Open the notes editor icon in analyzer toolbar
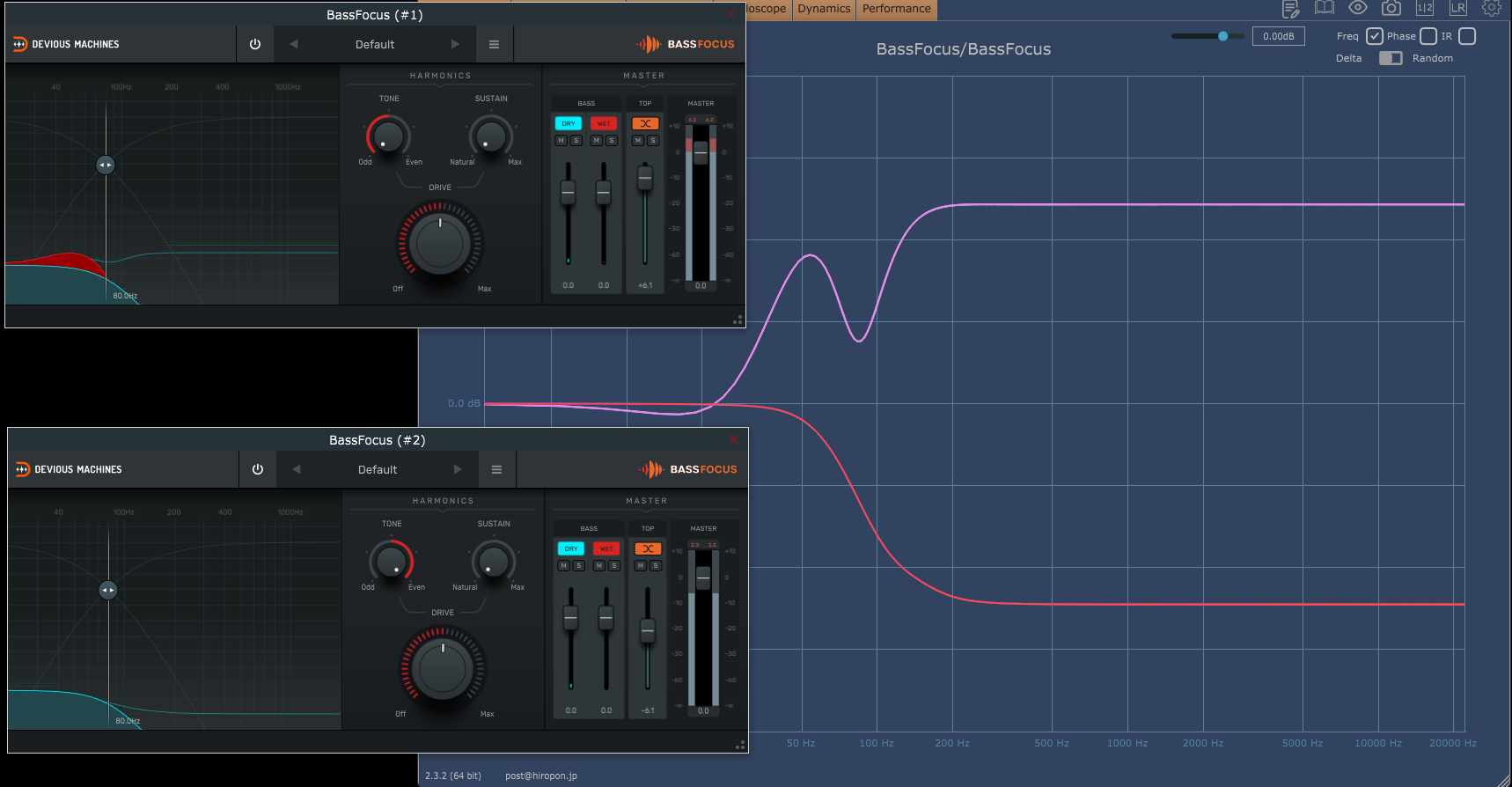Image resolution: width=1512 pixels, height=787 pixels. pos(1290,9)
